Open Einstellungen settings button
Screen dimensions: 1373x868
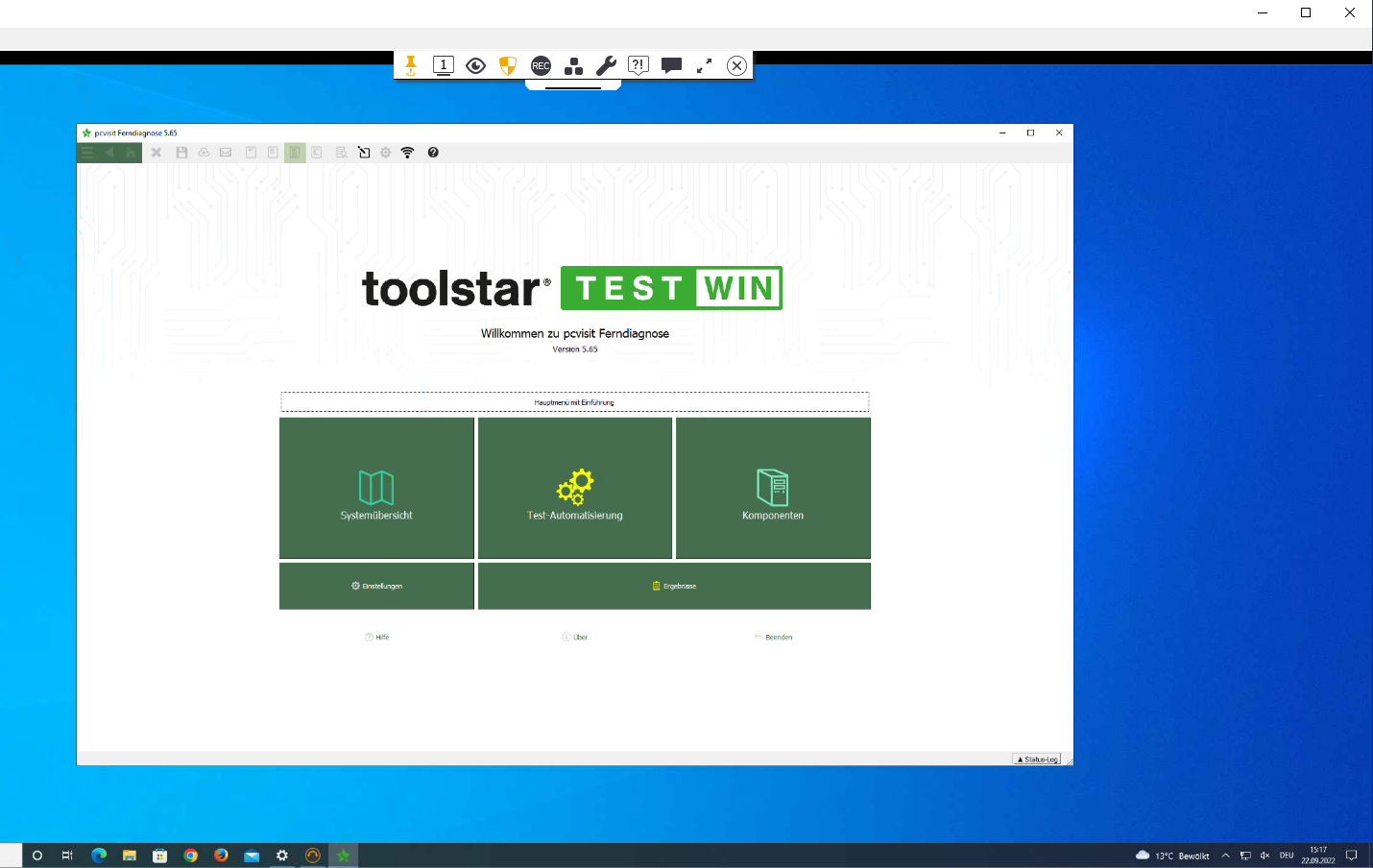376,586
